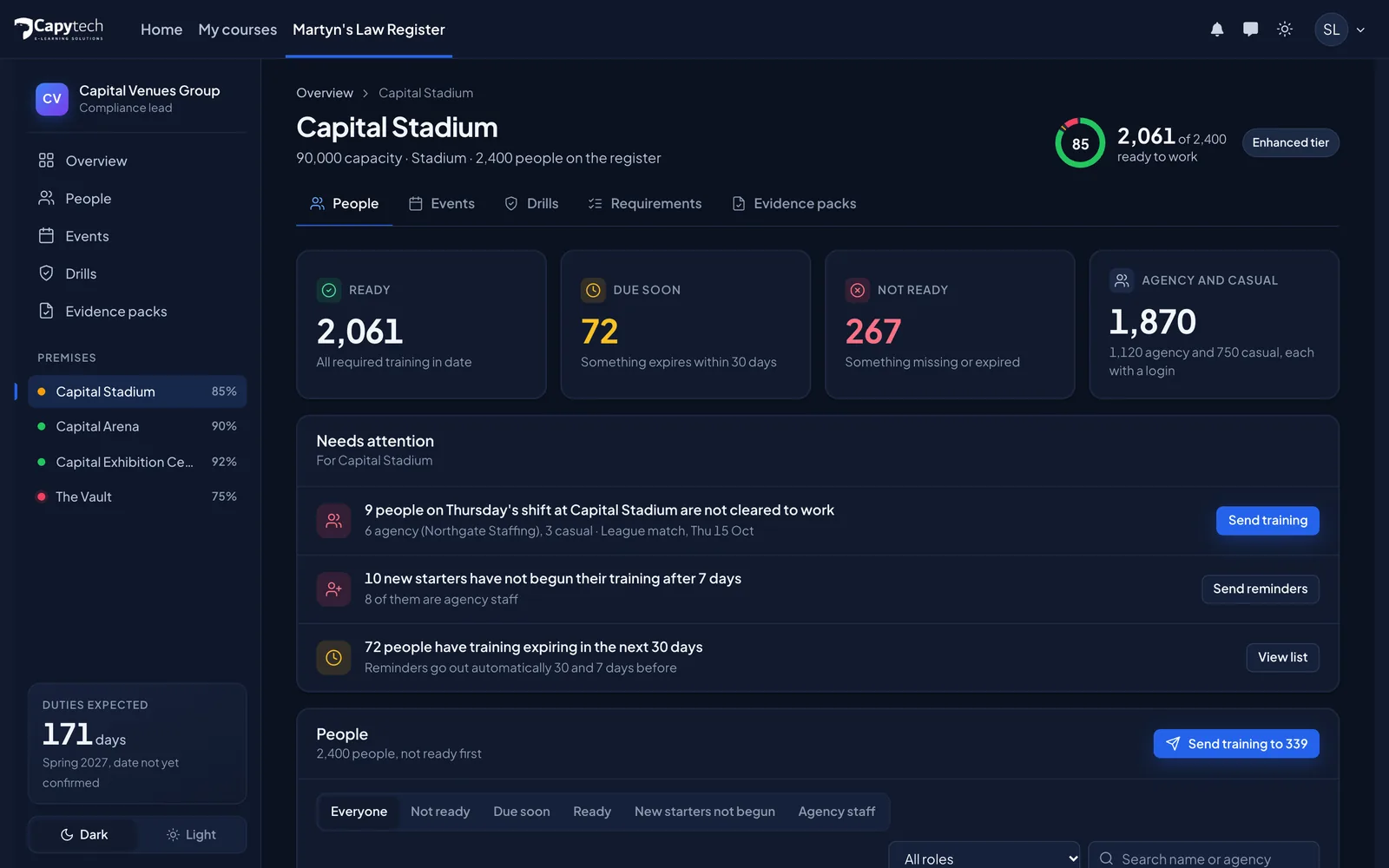Click the 85 readiness progress ring
This screenshot has width=1389, height=868.
[x=1080, y=143]
